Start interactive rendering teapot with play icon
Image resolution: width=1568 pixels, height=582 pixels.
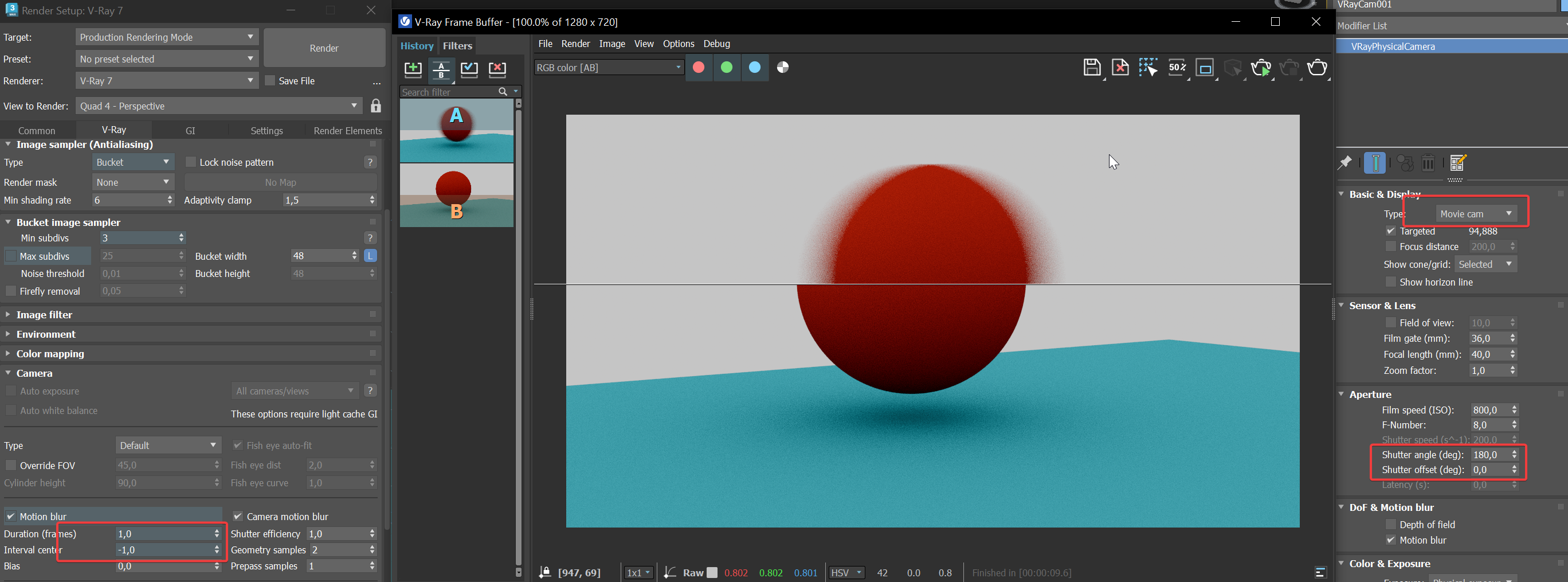(1261, 67)
